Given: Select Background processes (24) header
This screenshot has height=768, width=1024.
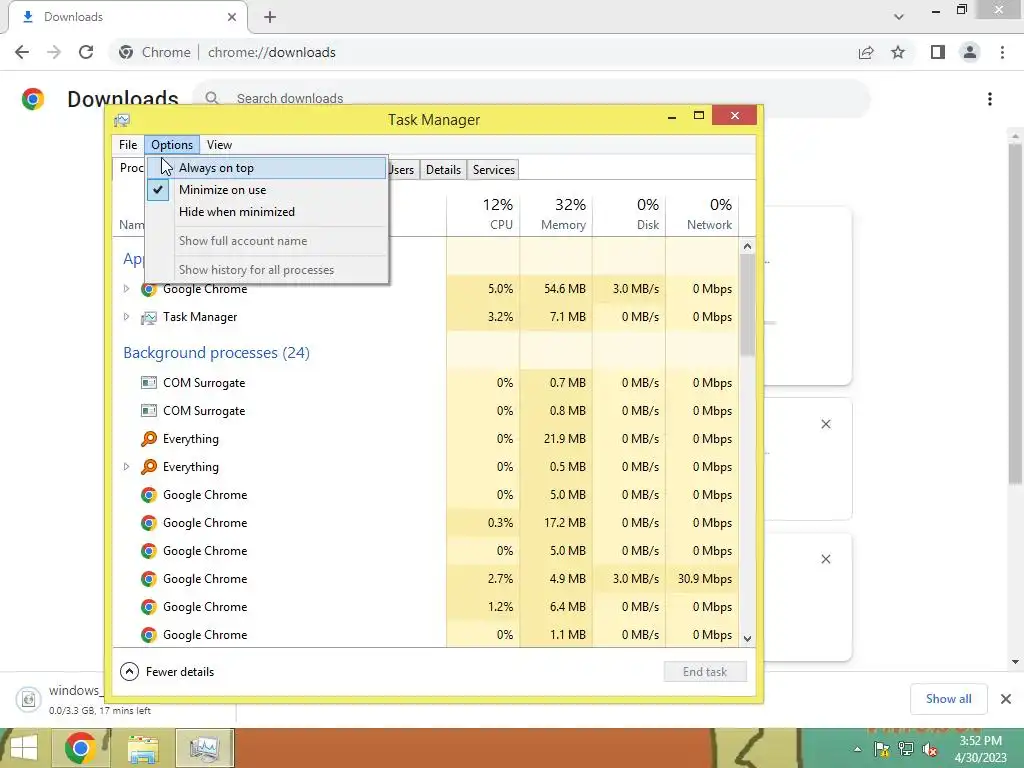Looking at the screenshot, I should tap(216, 353).
